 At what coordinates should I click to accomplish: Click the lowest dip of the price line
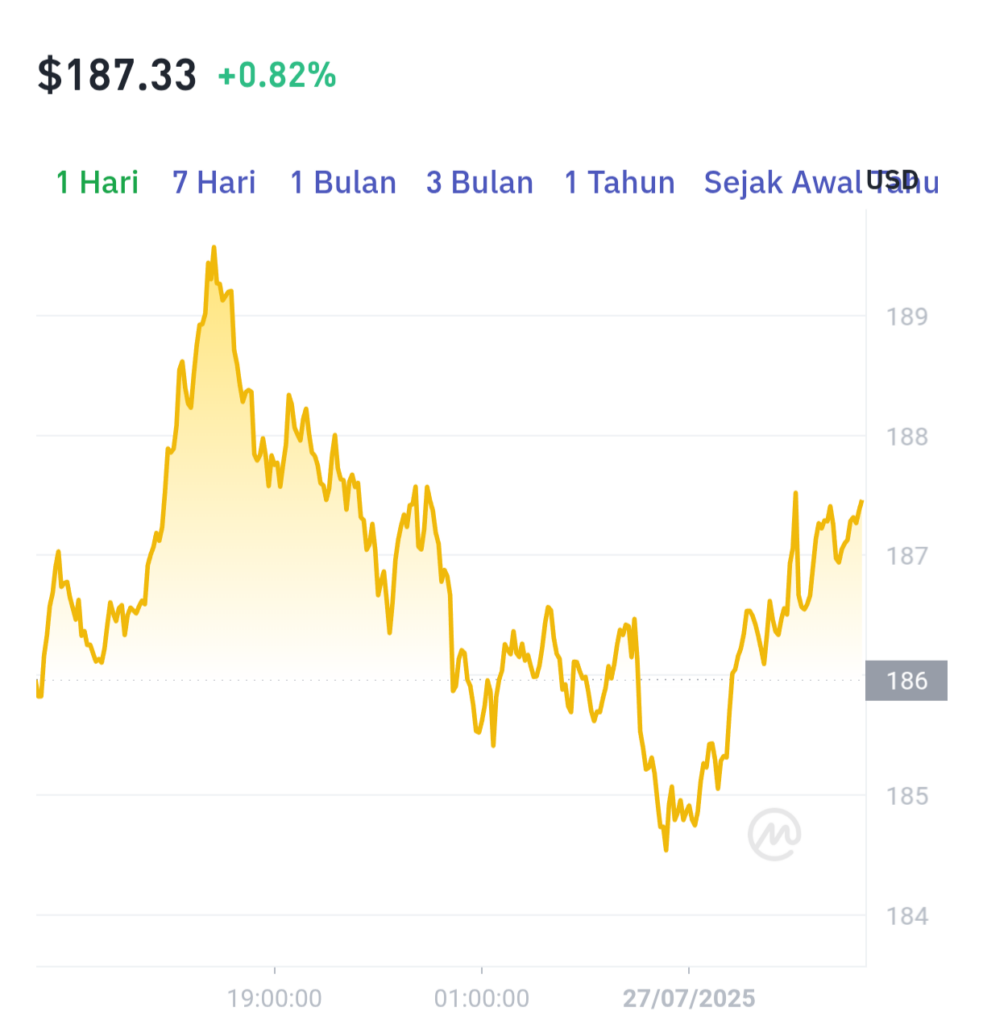pyautogui.click(x=666, y=849)
